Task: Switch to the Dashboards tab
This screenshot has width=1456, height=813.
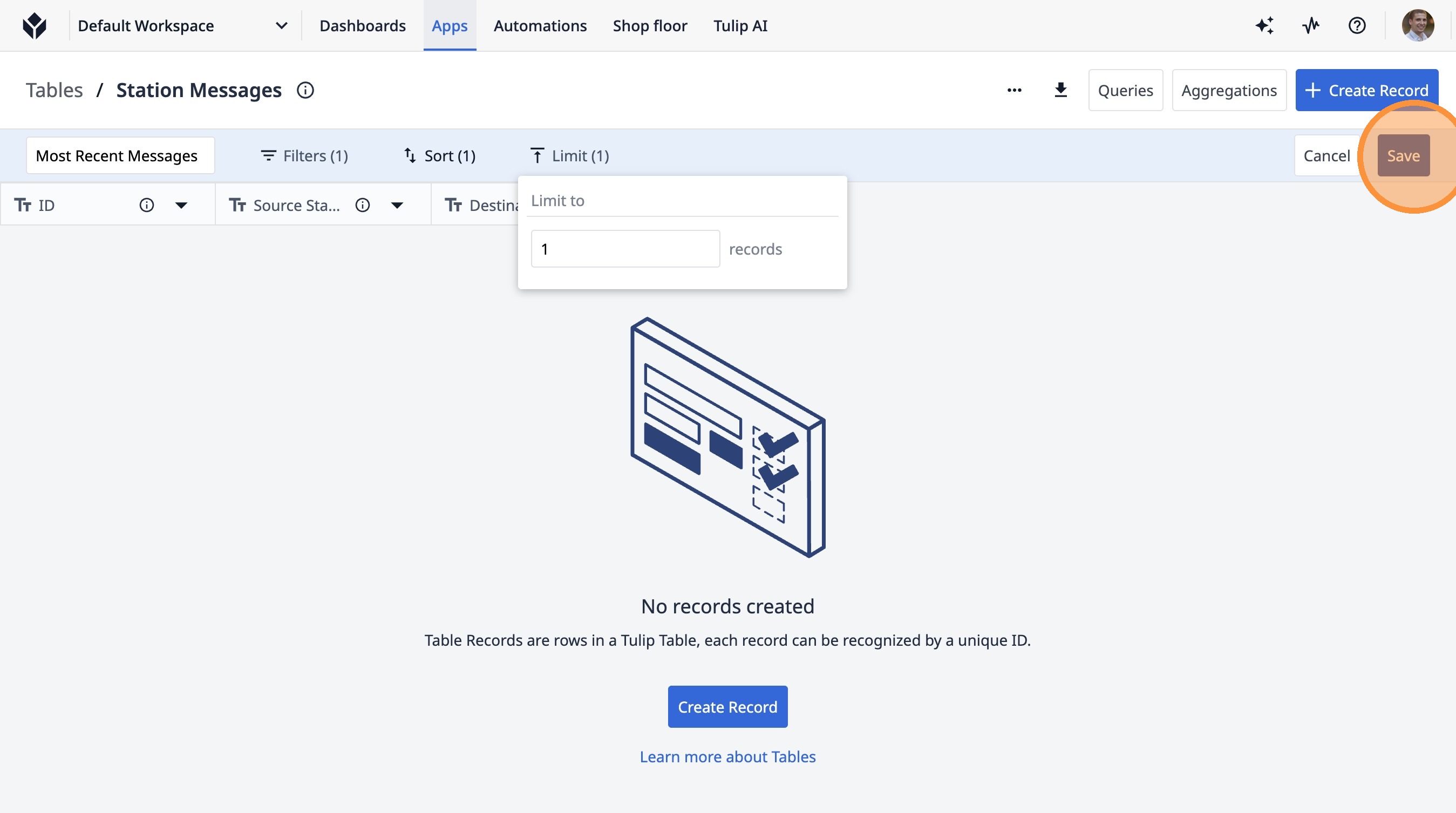Action: (x=362, y=25)
